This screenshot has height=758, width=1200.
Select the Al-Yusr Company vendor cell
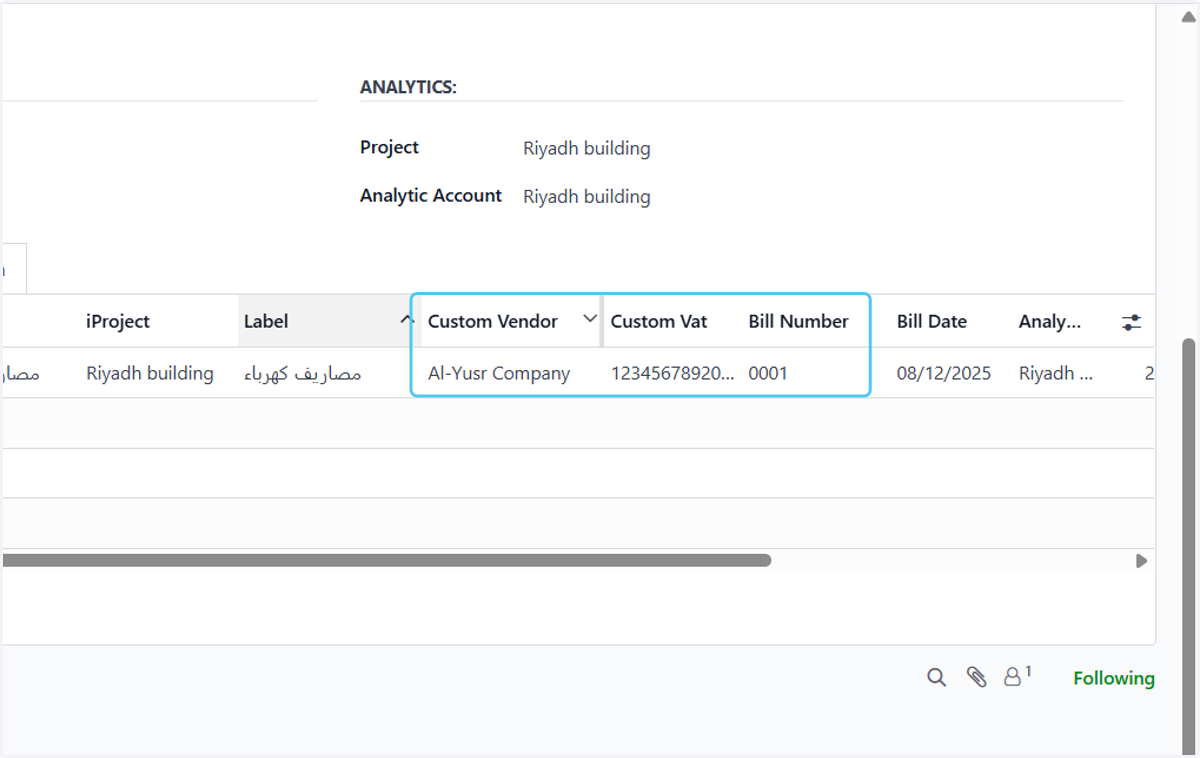[x=499, y=373]
